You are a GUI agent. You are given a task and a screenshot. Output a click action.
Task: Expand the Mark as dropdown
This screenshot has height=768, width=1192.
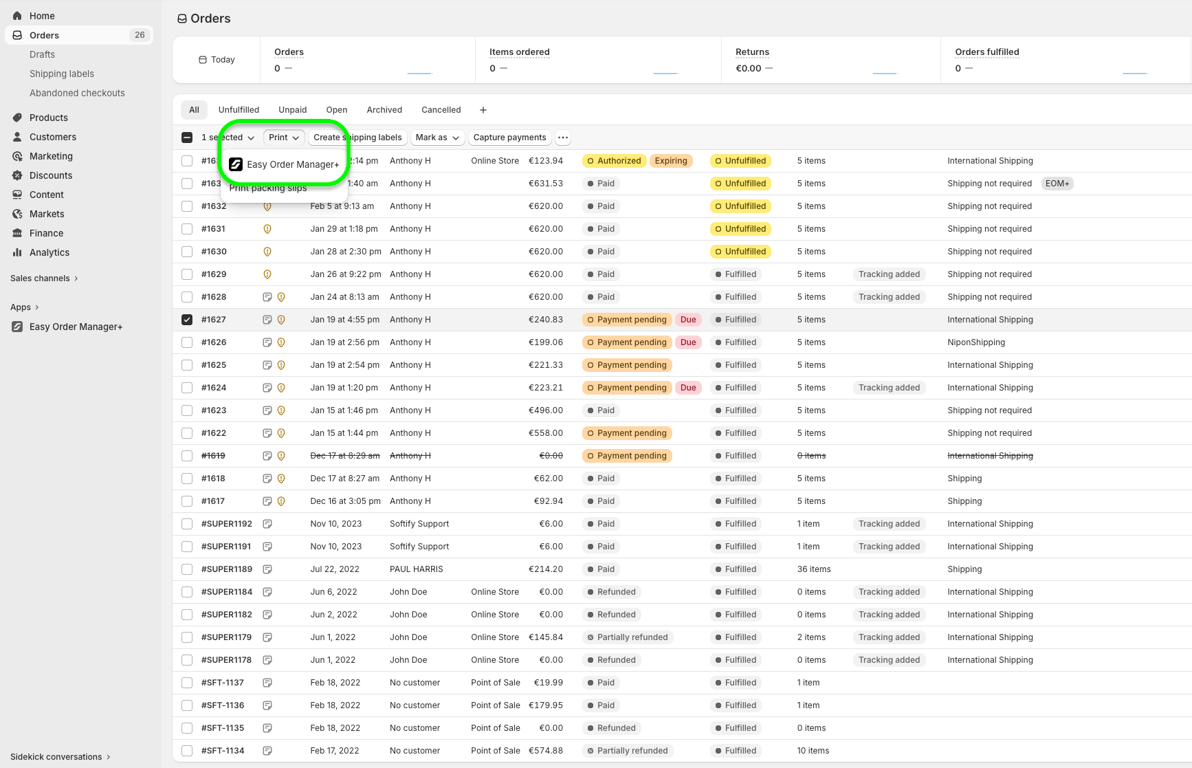pos(437,138)
